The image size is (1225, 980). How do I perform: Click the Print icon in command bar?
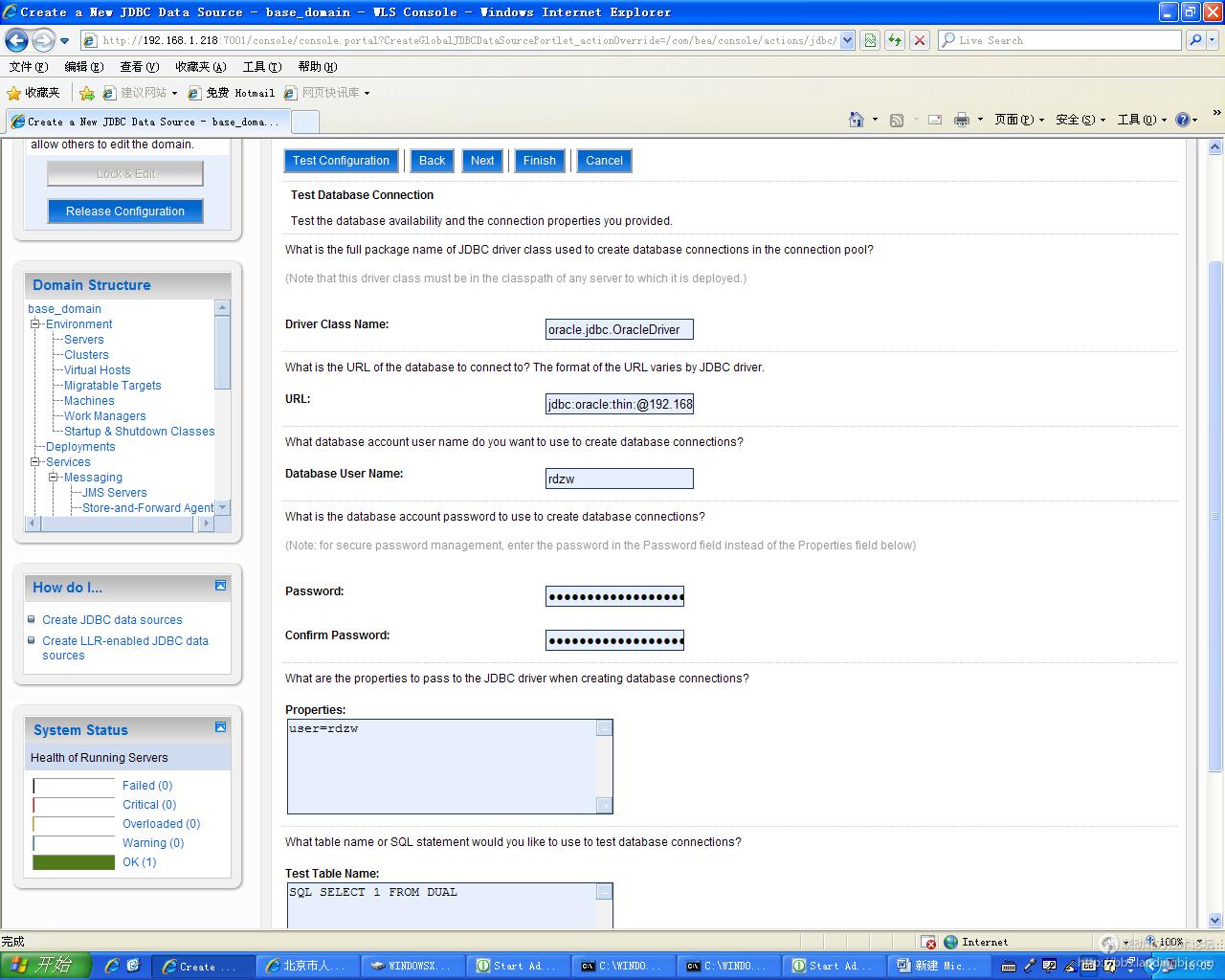click(961, 120)
